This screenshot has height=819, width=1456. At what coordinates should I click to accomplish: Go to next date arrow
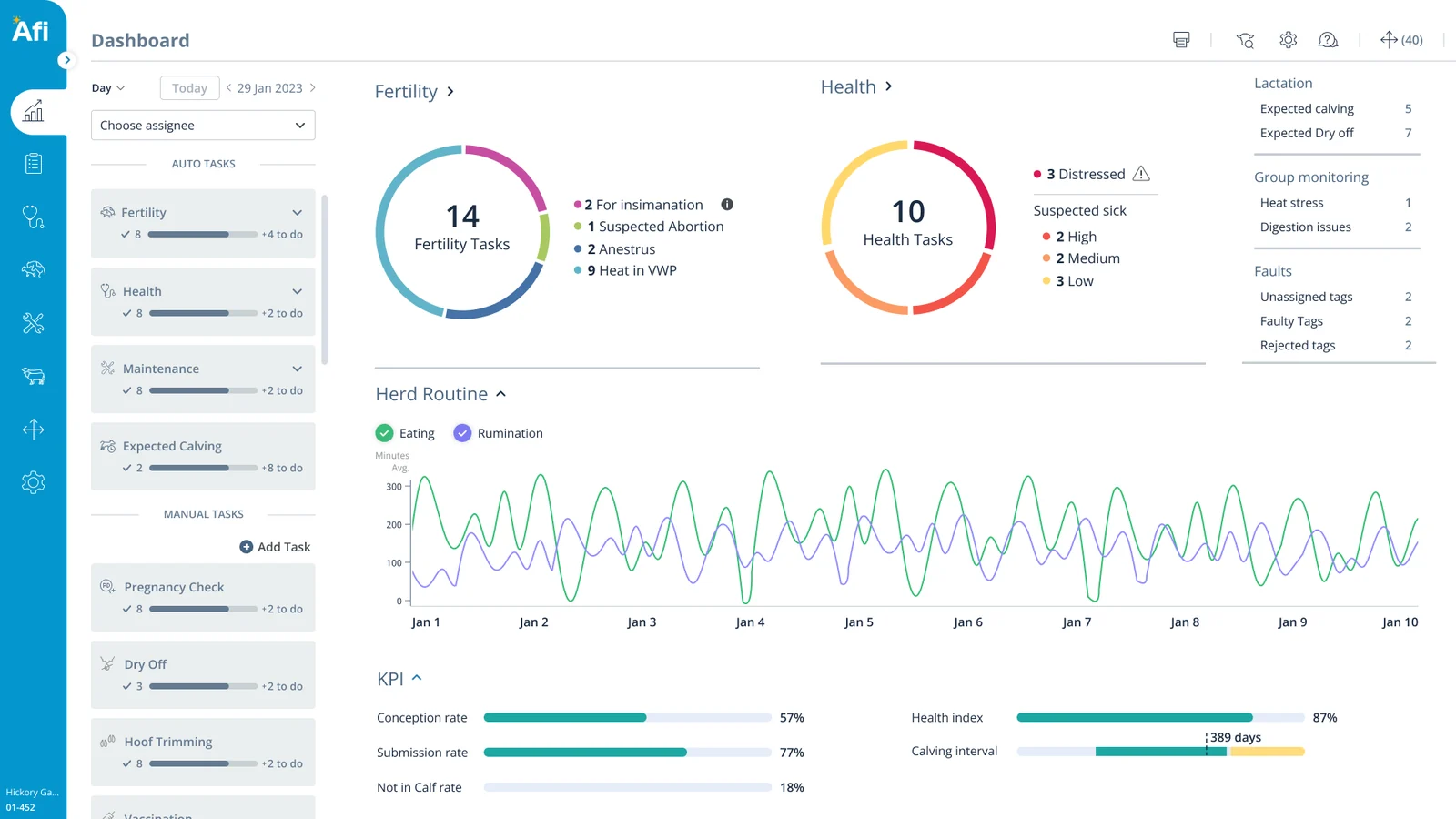313,88
